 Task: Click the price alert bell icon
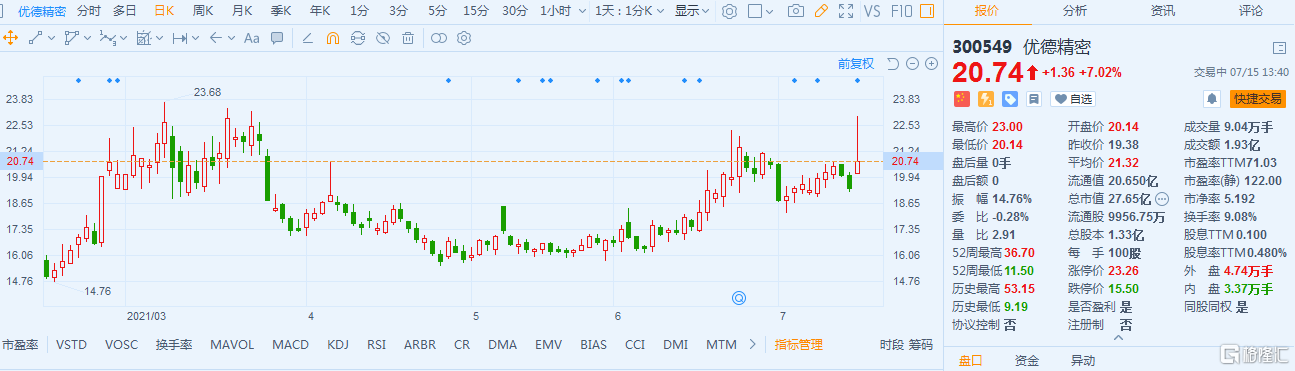[1213, 98]
